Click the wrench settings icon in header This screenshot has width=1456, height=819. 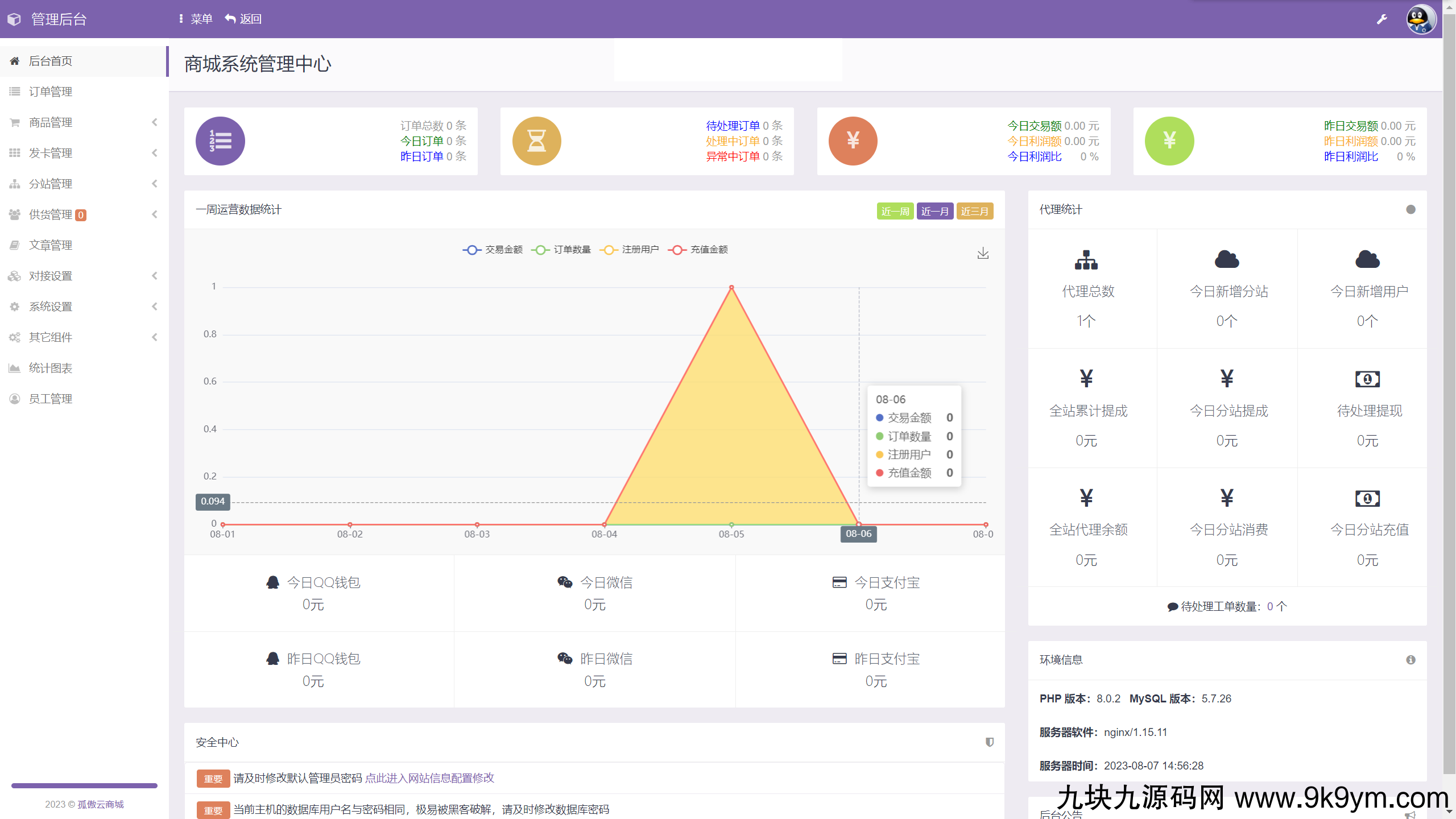tap(1381, 19)
